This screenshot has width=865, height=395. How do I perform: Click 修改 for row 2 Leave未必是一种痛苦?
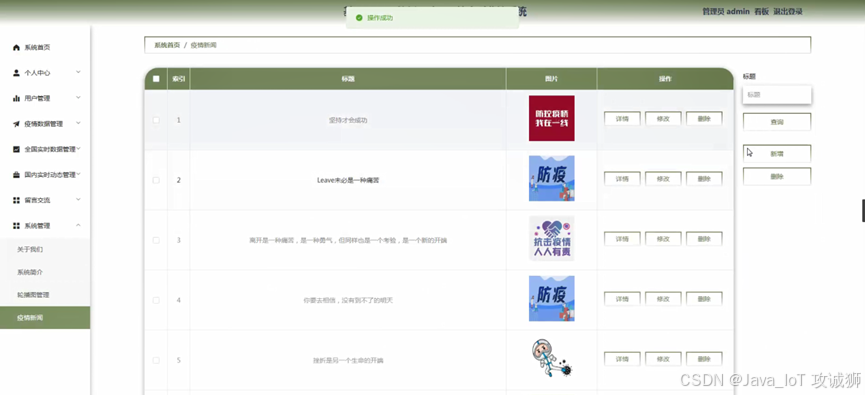coord(663,179)
